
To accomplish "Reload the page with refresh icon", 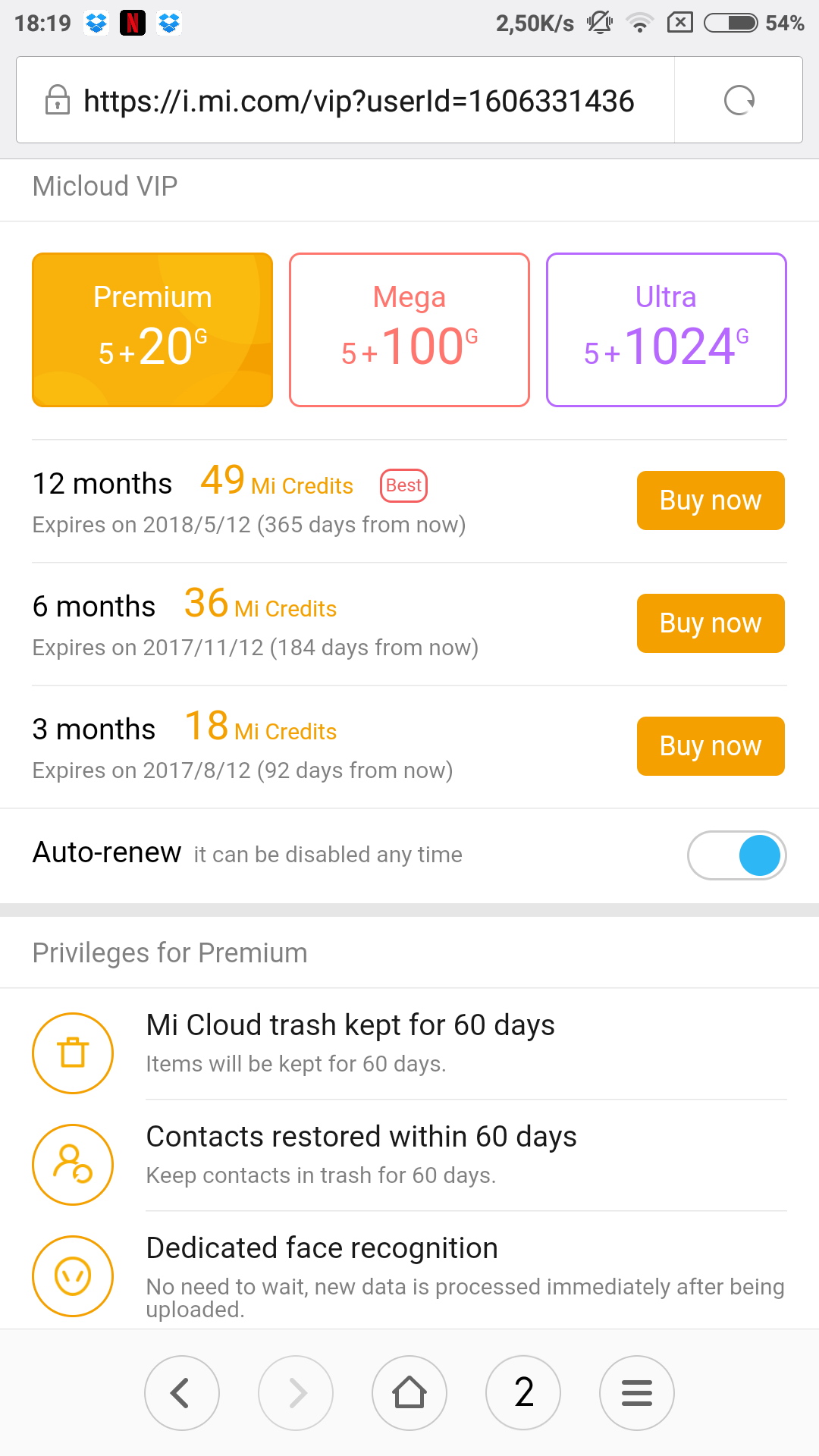I will [x=739, y=100].
